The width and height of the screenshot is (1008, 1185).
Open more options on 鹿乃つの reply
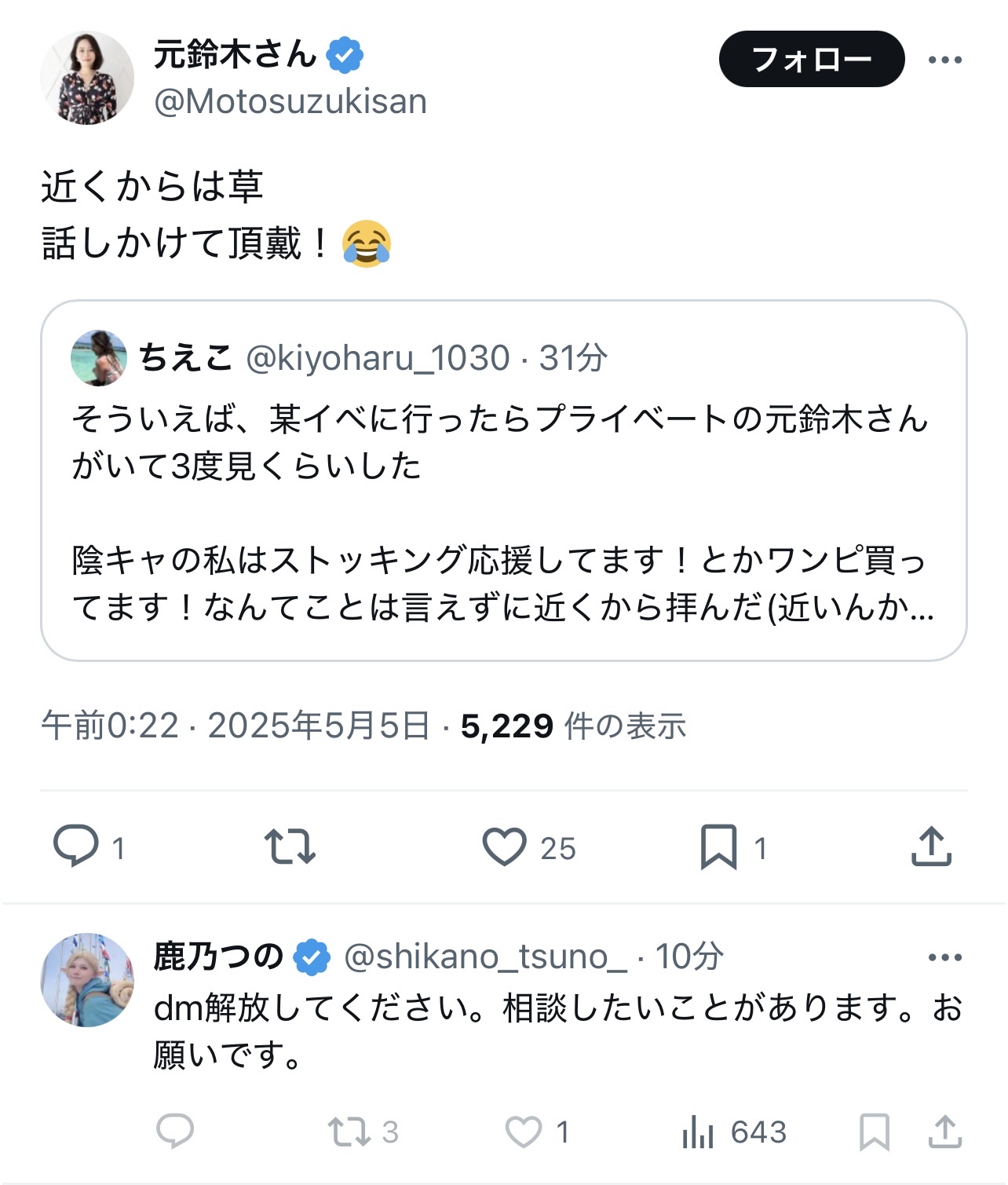(x=944, y=957)
